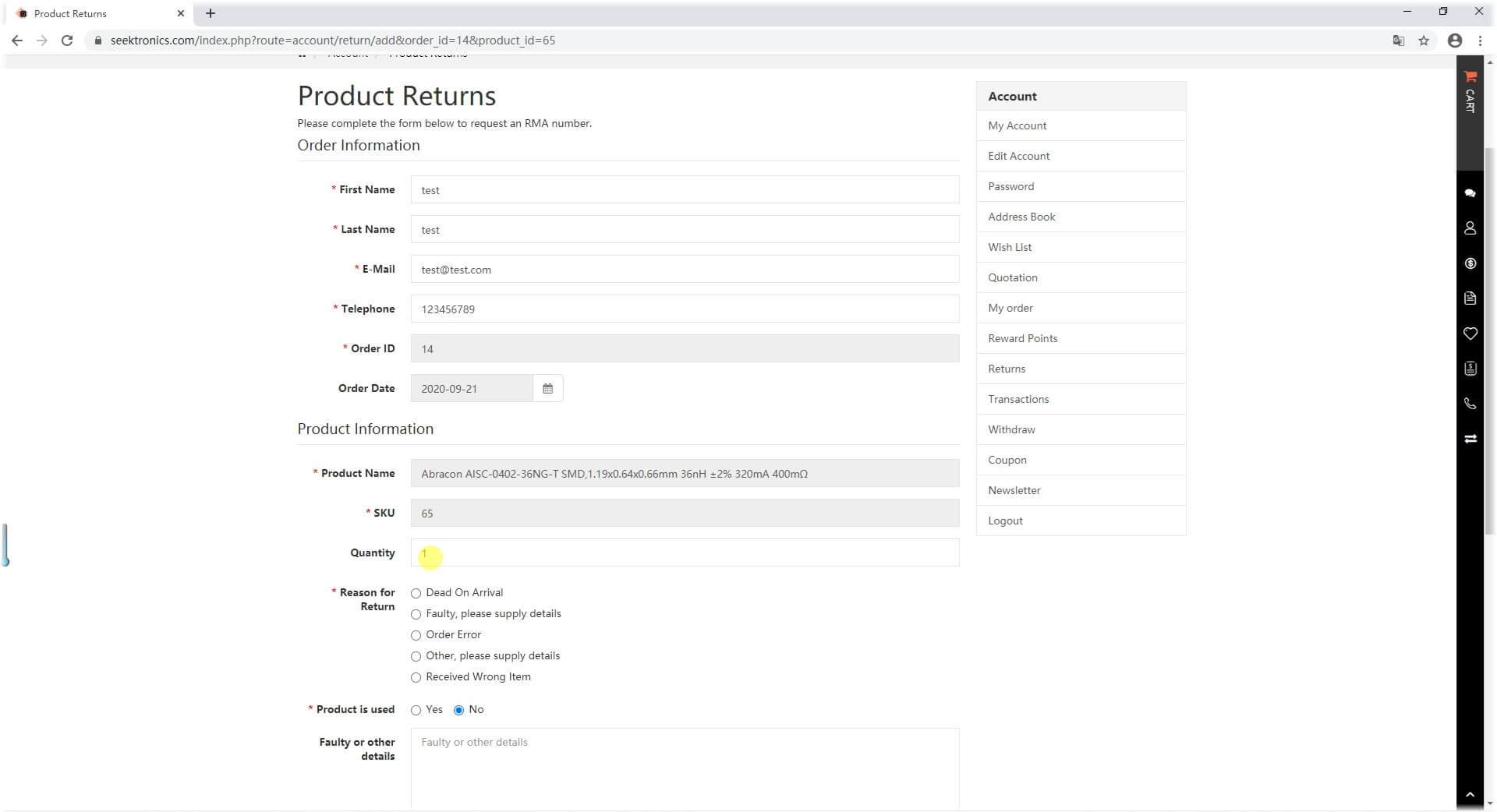Select Faulty, please supply details reason
This screenshot has height=812, width=1497.
pyautogui.click(x=416, y=614)
